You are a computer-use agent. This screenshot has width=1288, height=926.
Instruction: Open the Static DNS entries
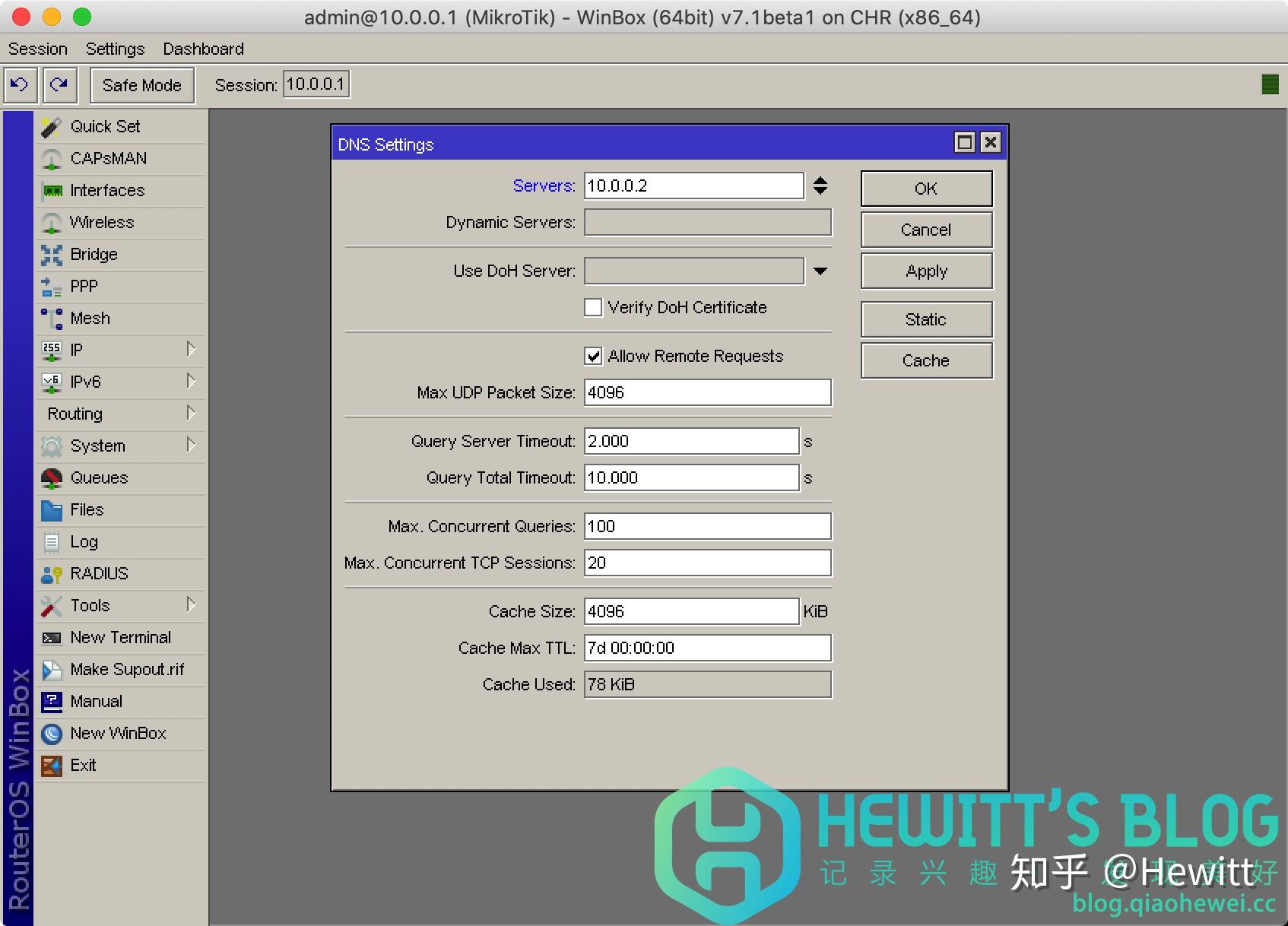(925, 319)
